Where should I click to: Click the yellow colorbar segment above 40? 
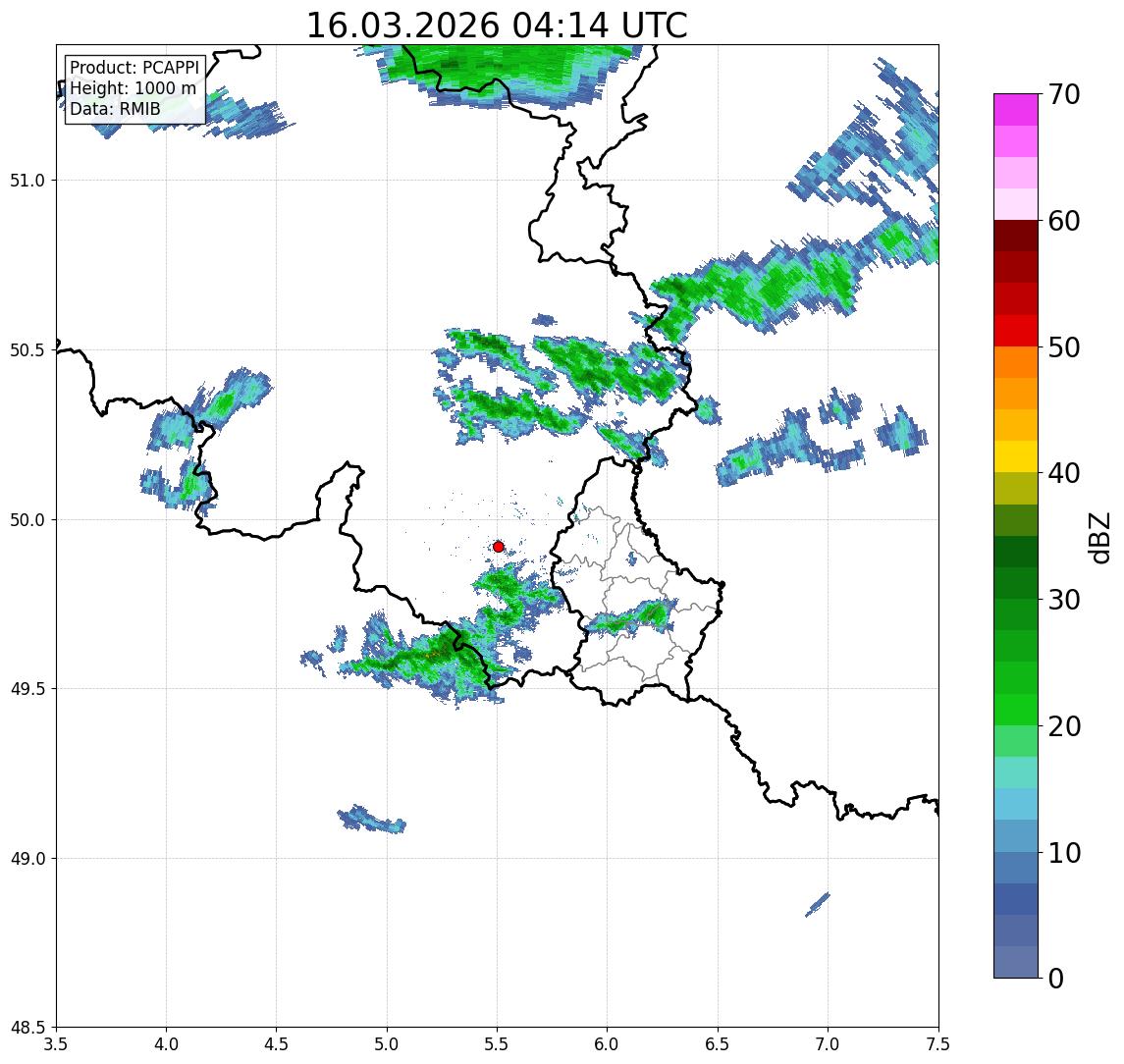coord(1016,456)
